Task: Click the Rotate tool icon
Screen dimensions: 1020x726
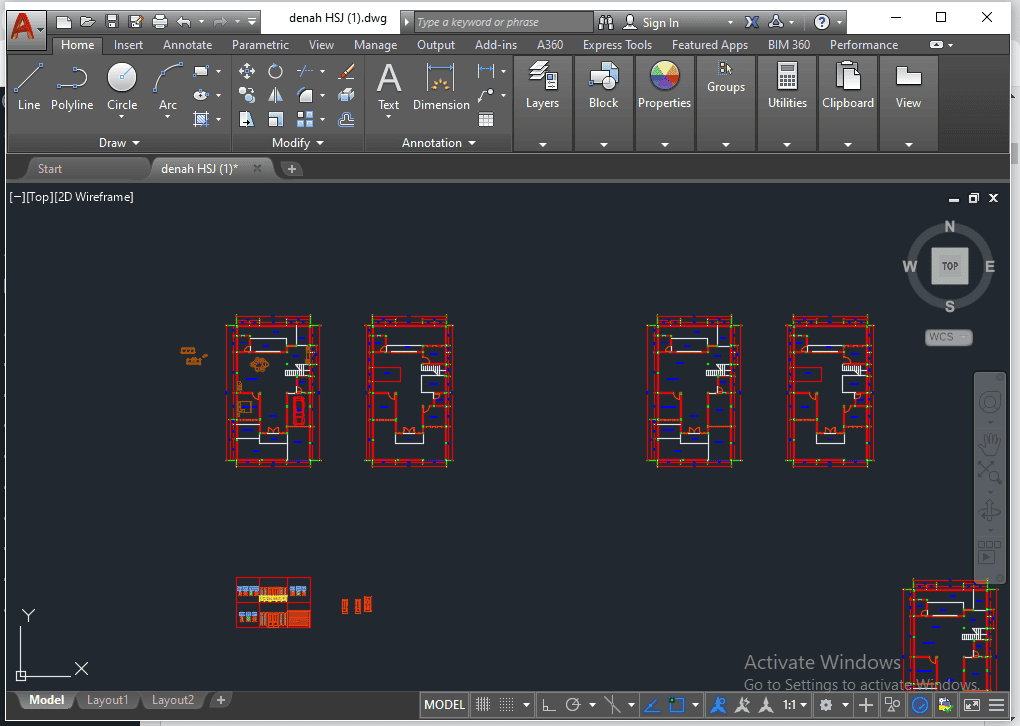Action: tap(275, 71)
